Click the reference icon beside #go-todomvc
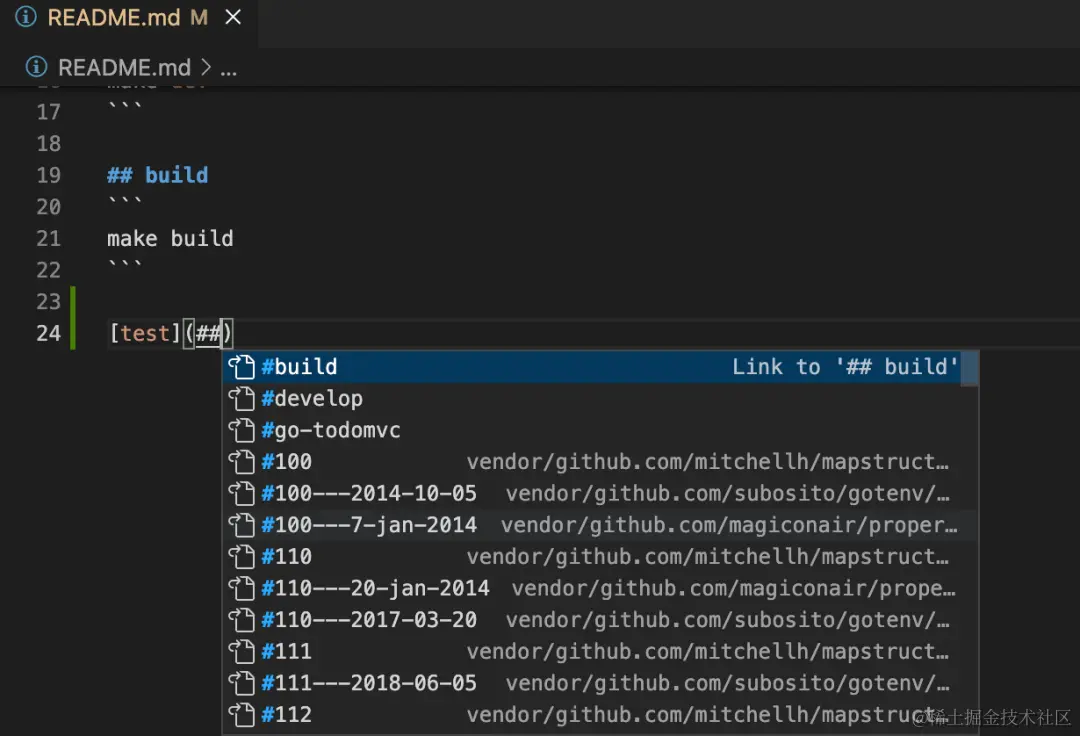1080x736 pixels. (242, 430)
